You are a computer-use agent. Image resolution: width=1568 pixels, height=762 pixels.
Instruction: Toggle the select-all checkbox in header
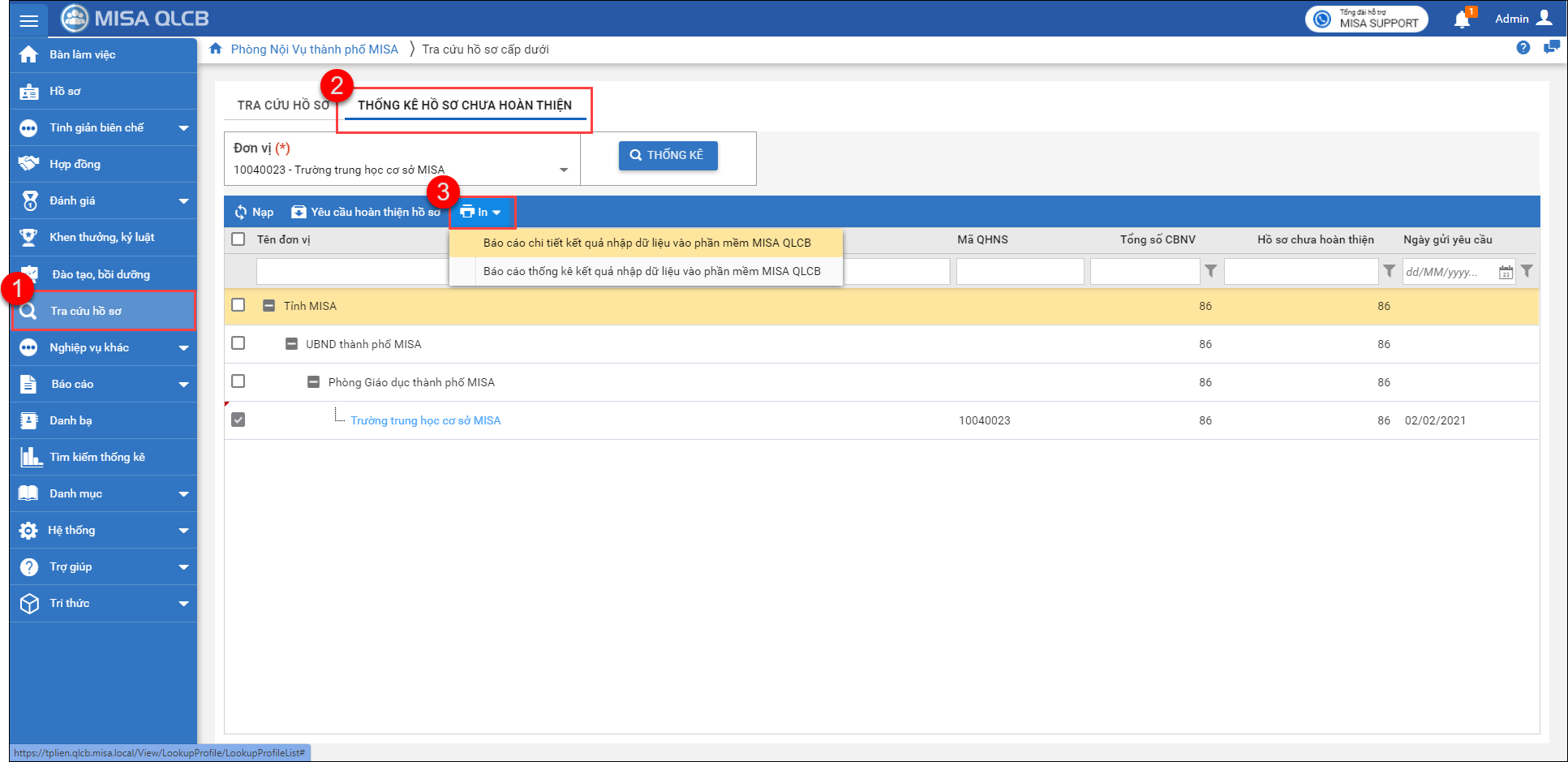click(x=238, y=239)
